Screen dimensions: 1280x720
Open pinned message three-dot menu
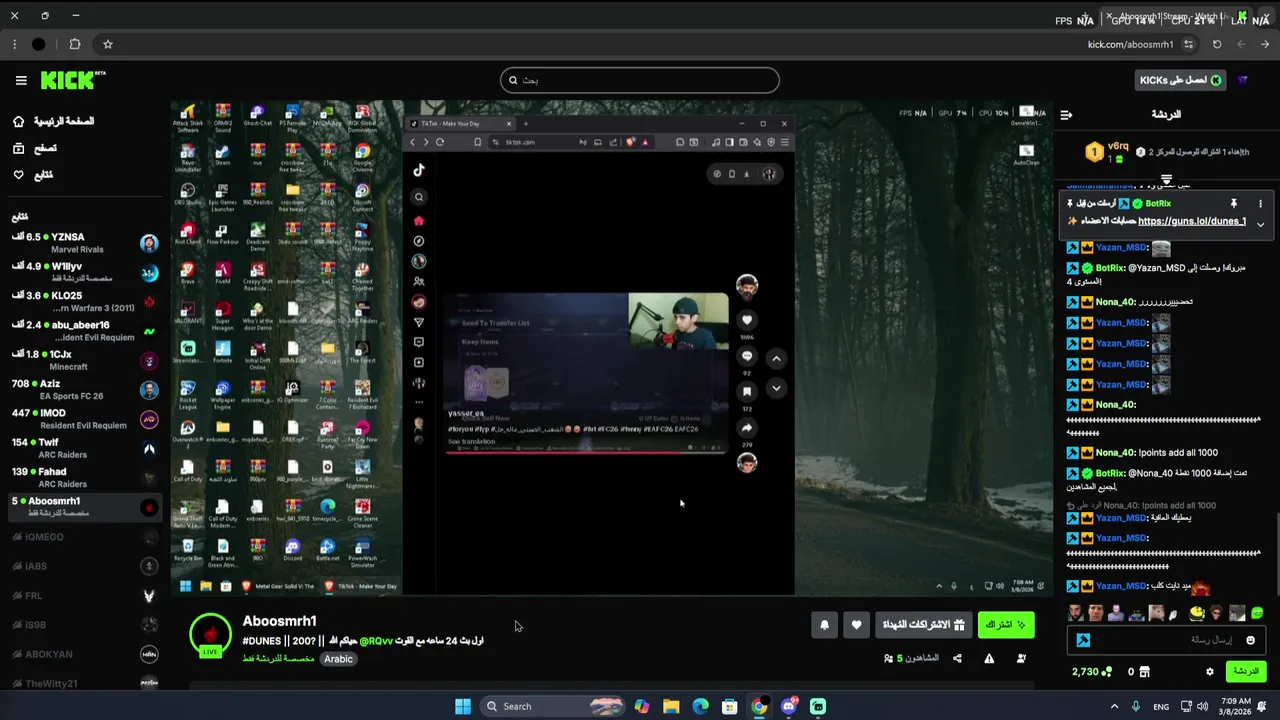(1260, 203)
